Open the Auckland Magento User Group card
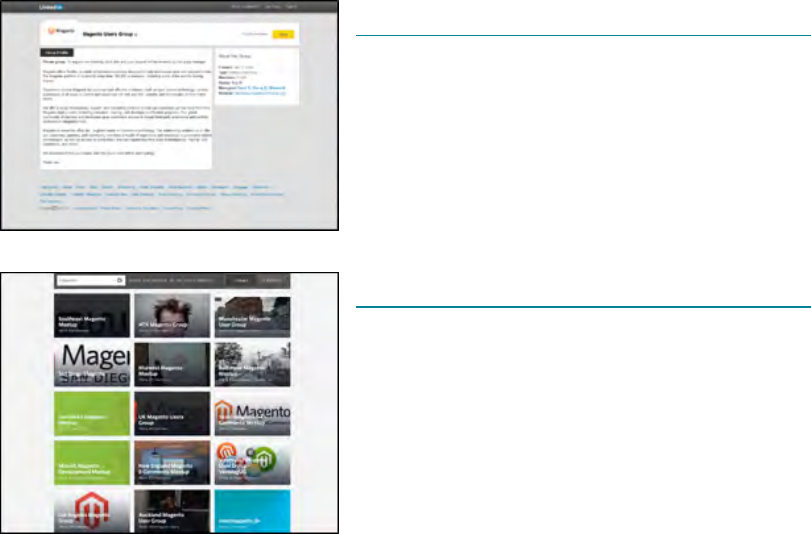This screenshot has height=534, width=811. [x=172, y=511]
